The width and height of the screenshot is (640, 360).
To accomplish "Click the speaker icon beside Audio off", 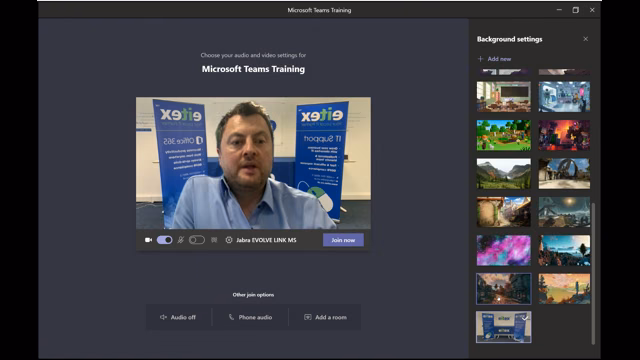I will (163, 317).
